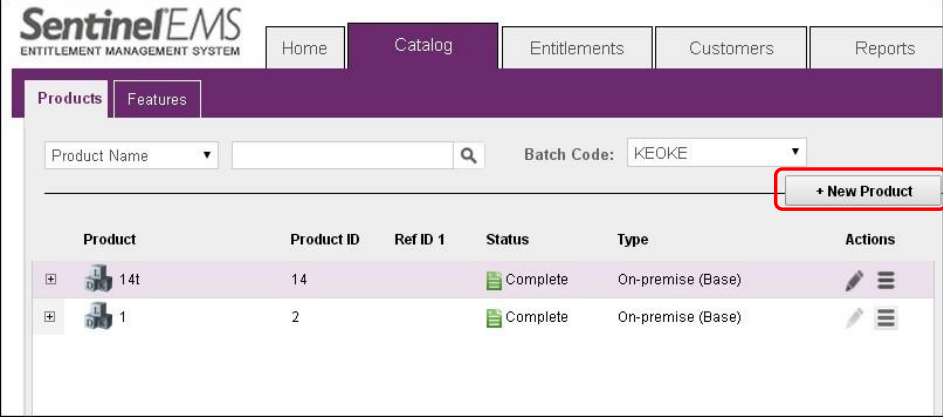This screenshot has width=943, height=419.
Task: Click the Complete status icon for product 1
Action: coord(494,318)
